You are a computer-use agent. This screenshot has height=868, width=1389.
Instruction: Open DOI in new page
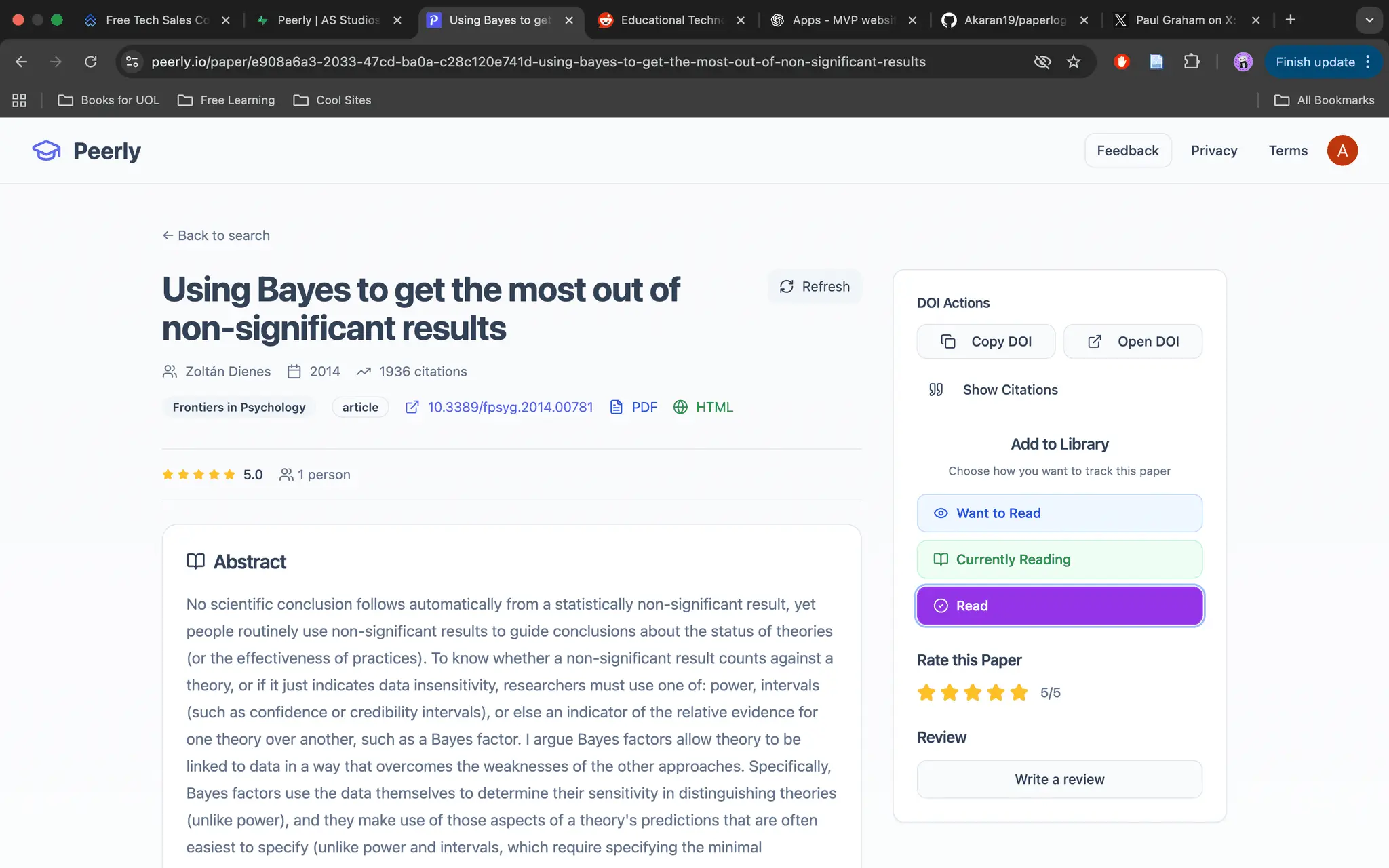tap(1133, 341)
